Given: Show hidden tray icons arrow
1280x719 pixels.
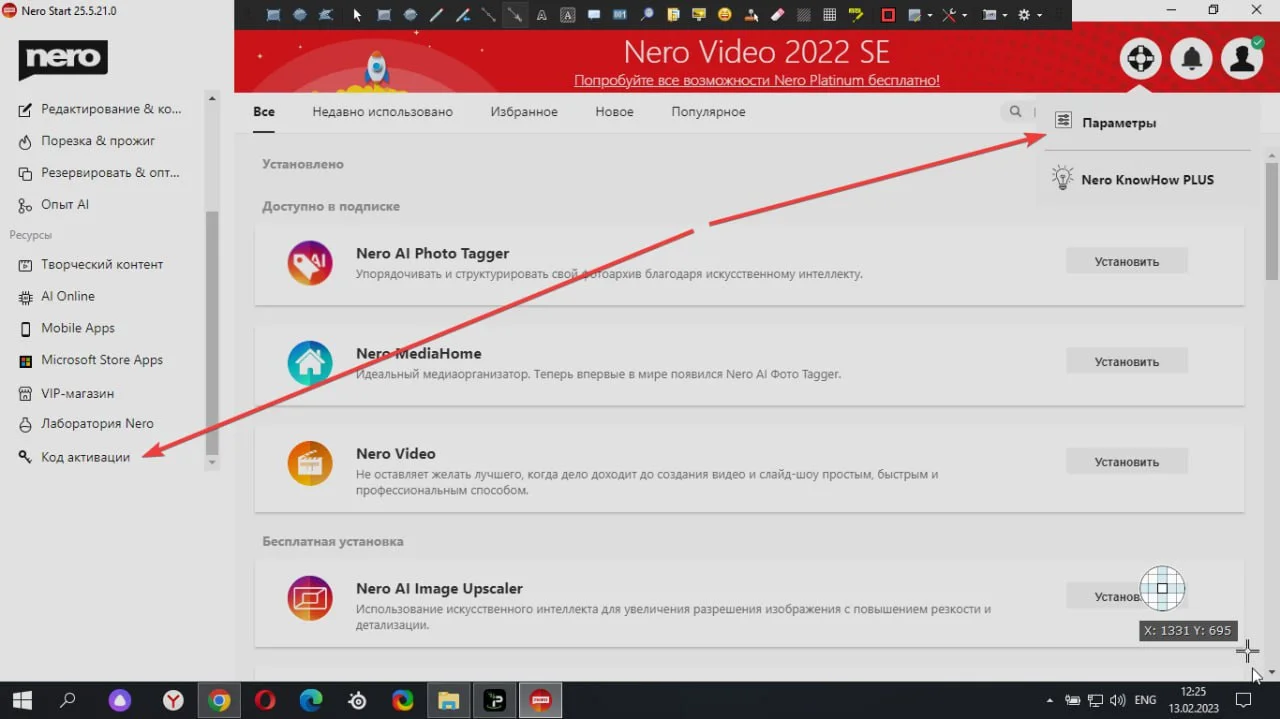Looking at the screenshot, I should click(1049, 700).
